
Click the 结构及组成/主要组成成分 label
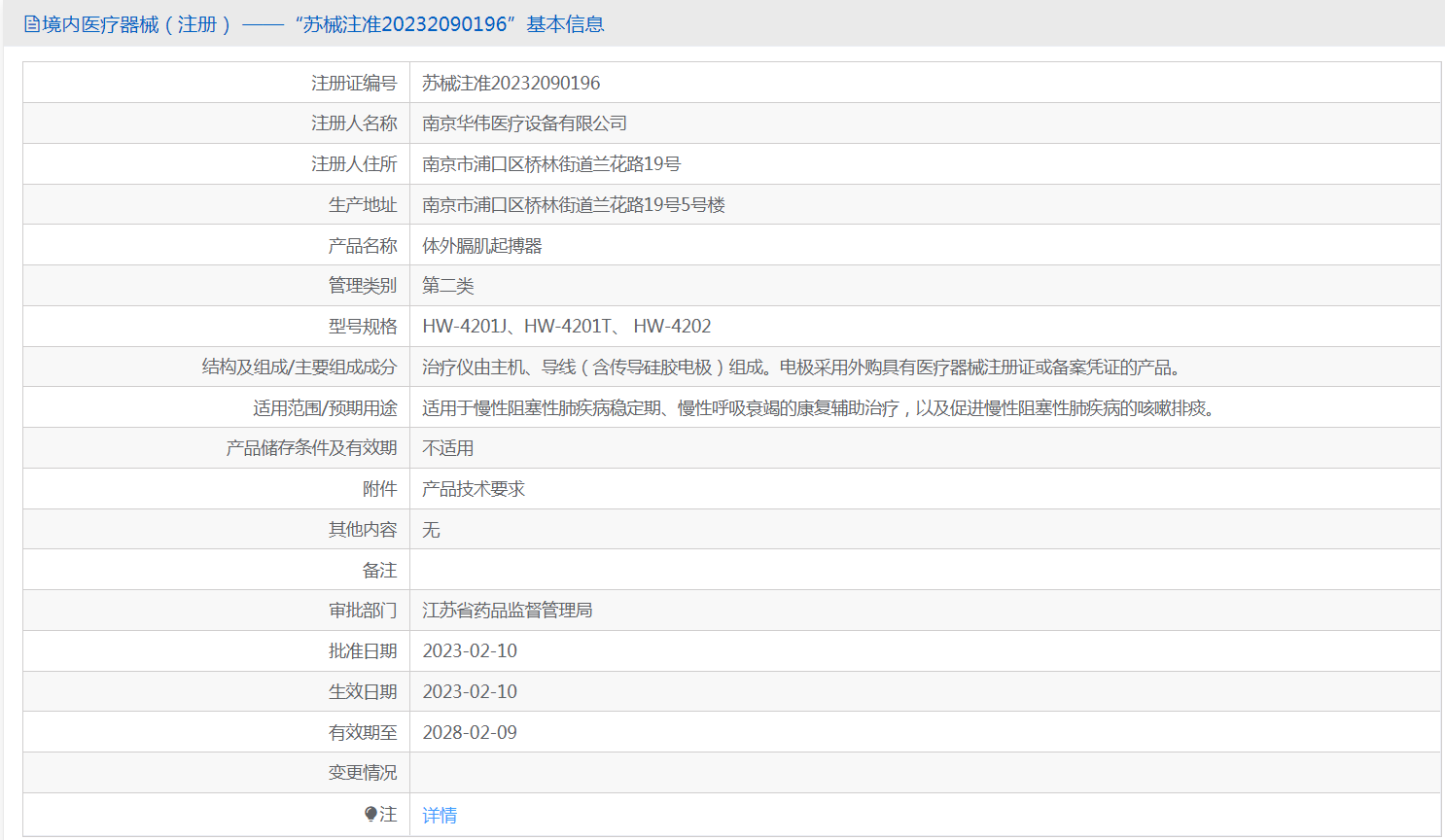coord(300,367)
